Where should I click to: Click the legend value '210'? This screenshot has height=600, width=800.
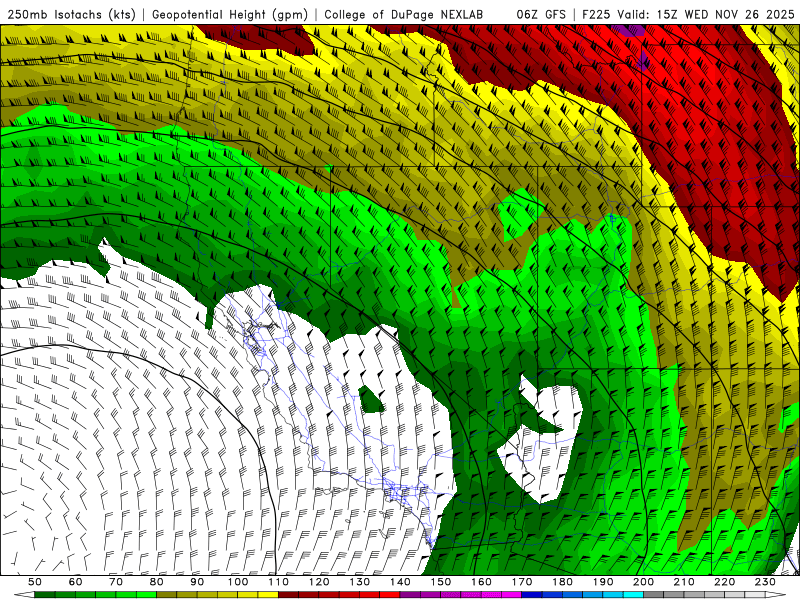pos(684,582)
